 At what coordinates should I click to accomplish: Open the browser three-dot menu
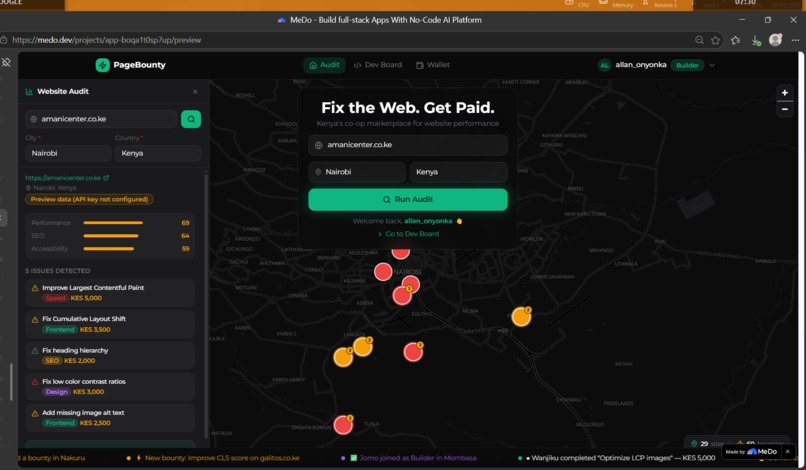click(795, 40)
